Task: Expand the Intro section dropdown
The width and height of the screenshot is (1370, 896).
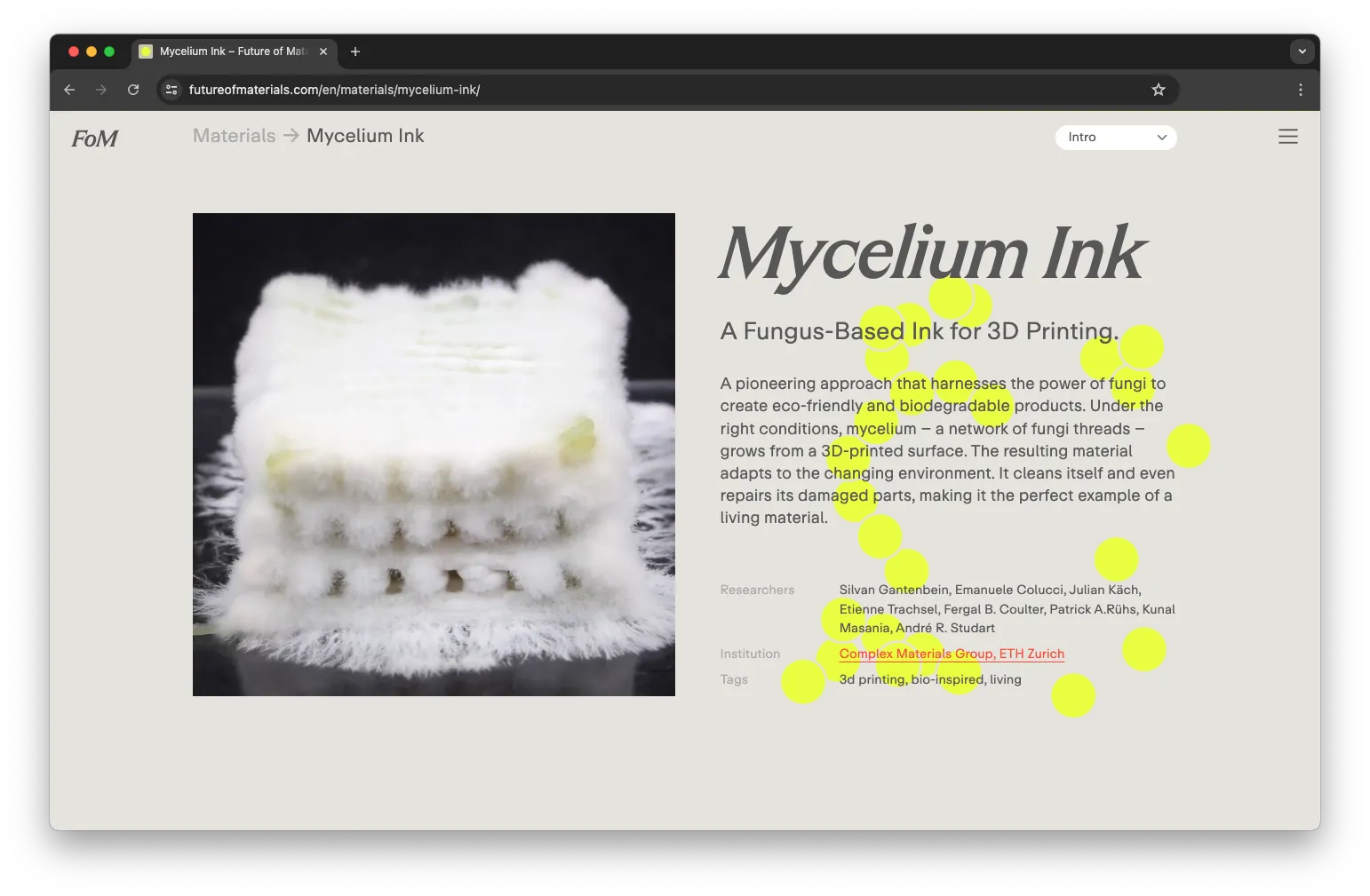Action: 1116,138
